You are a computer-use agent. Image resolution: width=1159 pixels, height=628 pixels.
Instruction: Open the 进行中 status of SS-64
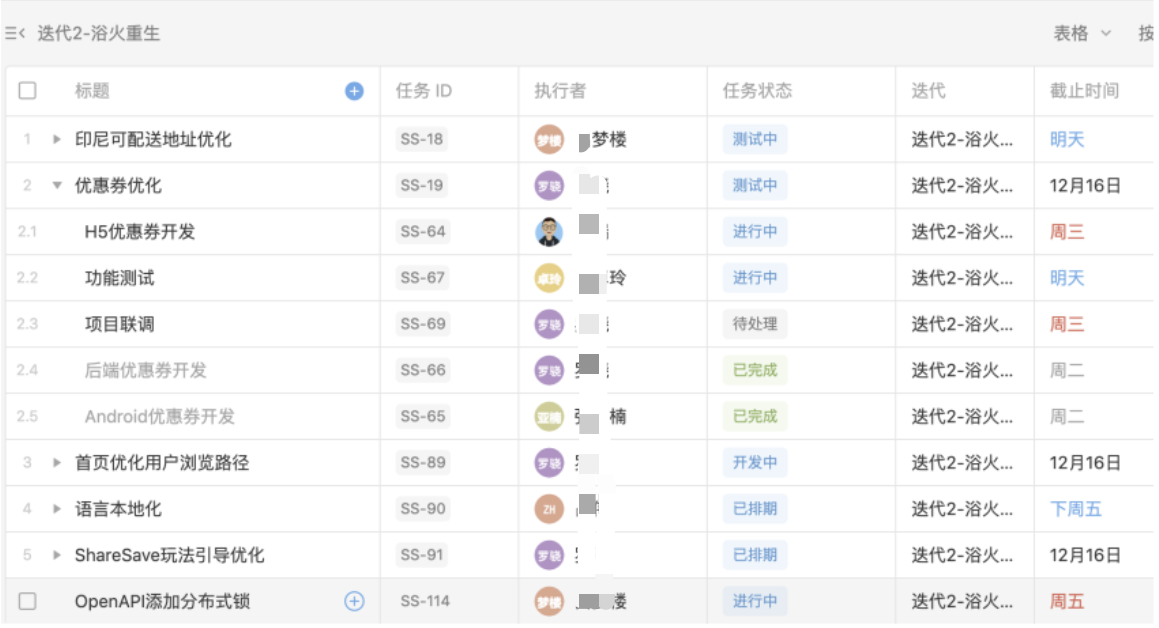coord(755,231)
